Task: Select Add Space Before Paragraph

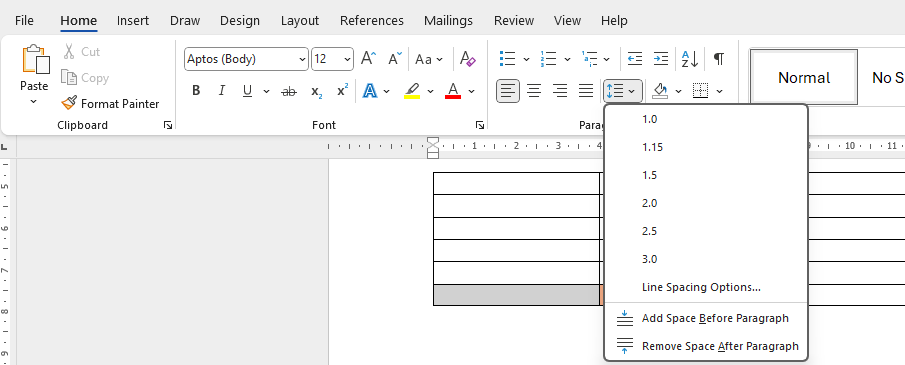Action: (x=705, y=318)
